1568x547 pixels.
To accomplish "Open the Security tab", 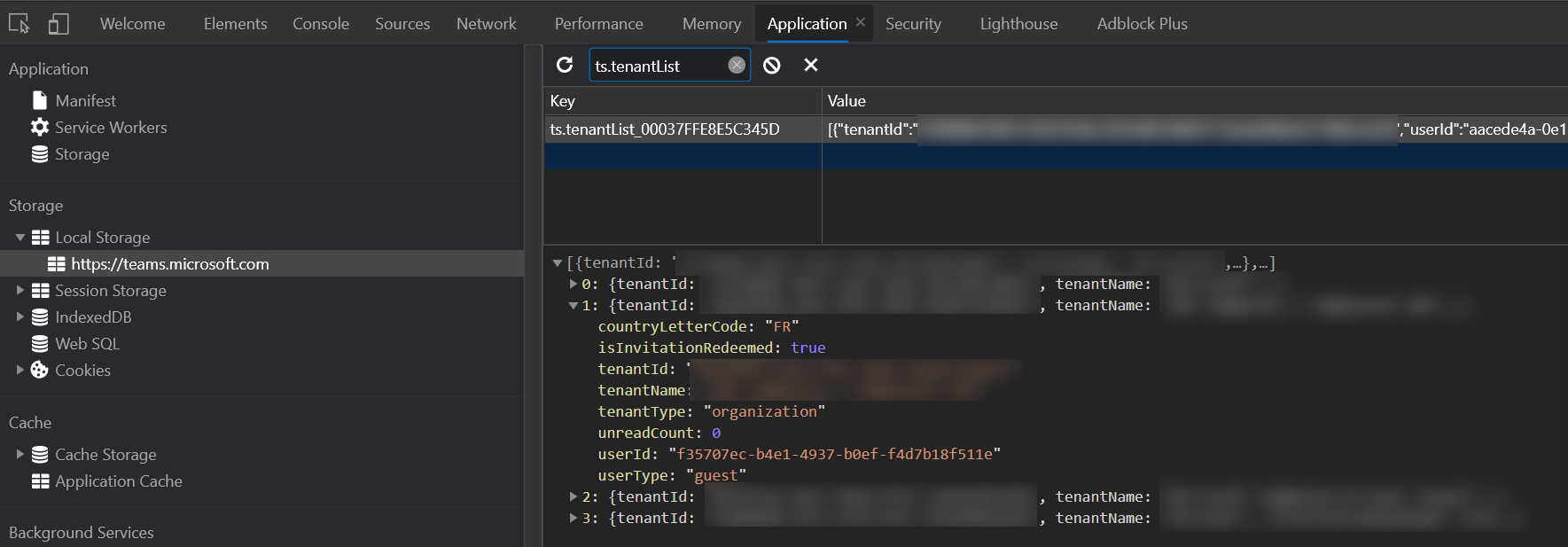I will pyautogui.click(x=913, y=24).
